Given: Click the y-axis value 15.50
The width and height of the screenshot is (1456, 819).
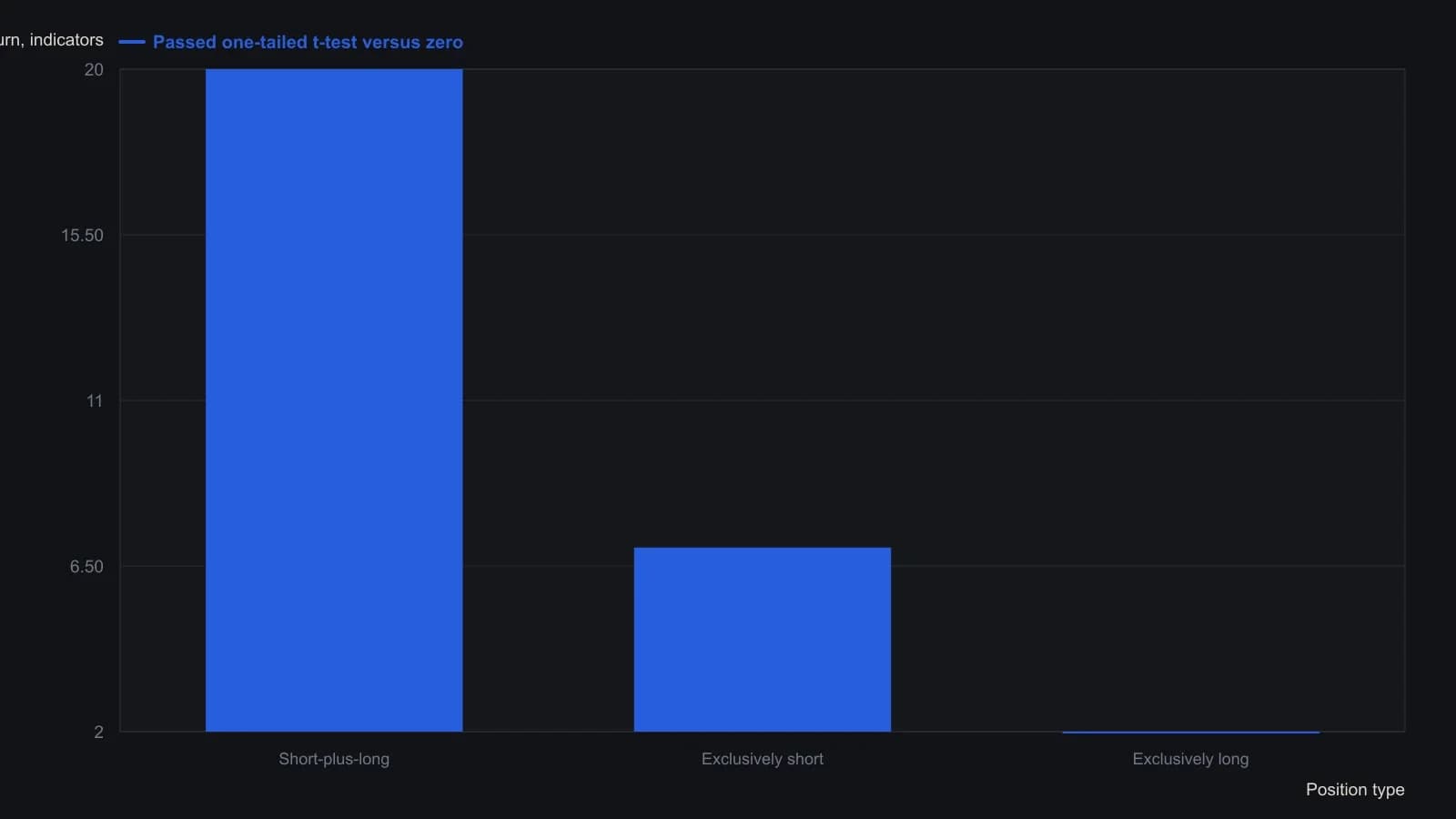Looking at the screenshot, I should [x=82, y=236].
